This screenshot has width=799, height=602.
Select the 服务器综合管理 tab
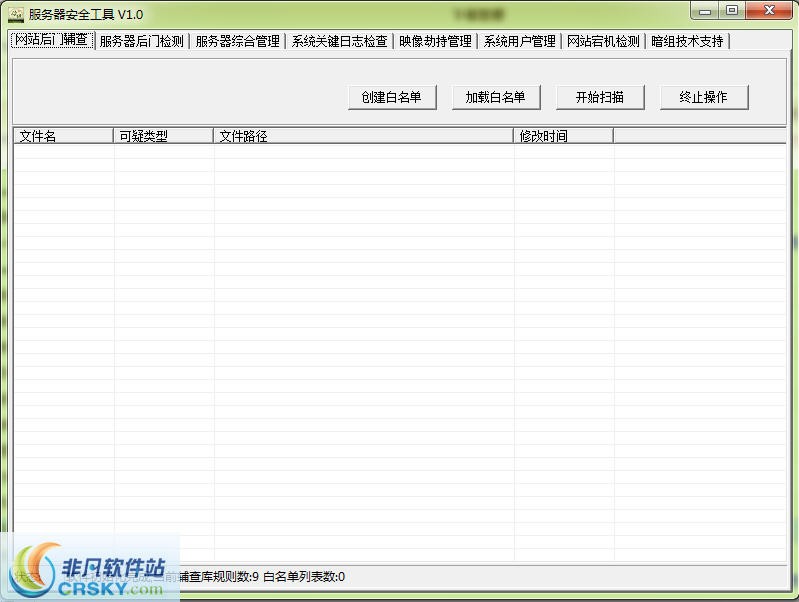click(237, 41)
